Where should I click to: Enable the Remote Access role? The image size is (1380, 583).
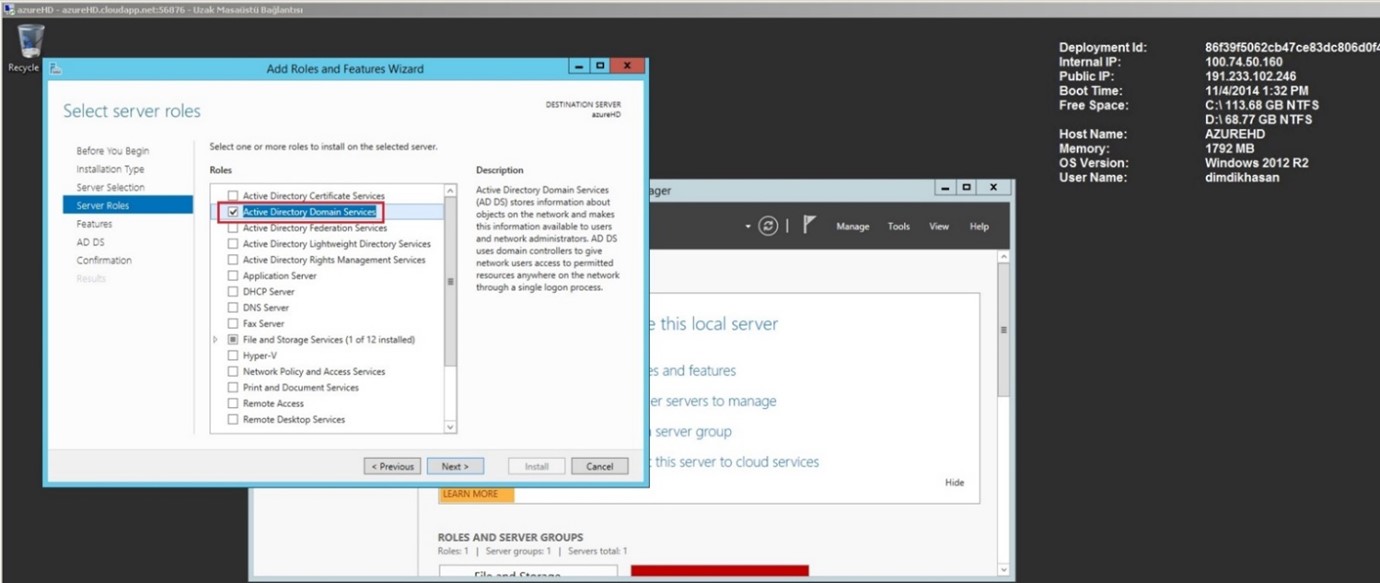click(233, 404)
